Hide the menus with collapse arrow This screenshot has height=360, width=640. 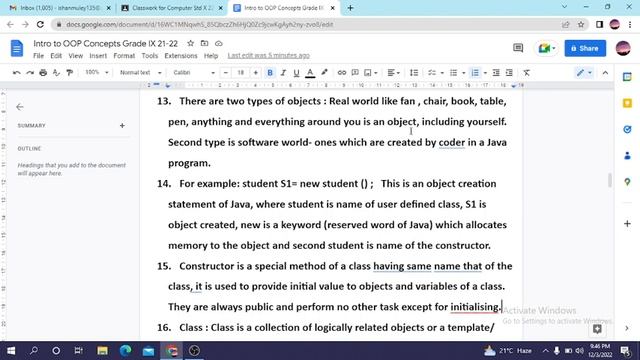click(x=605, y=73)
